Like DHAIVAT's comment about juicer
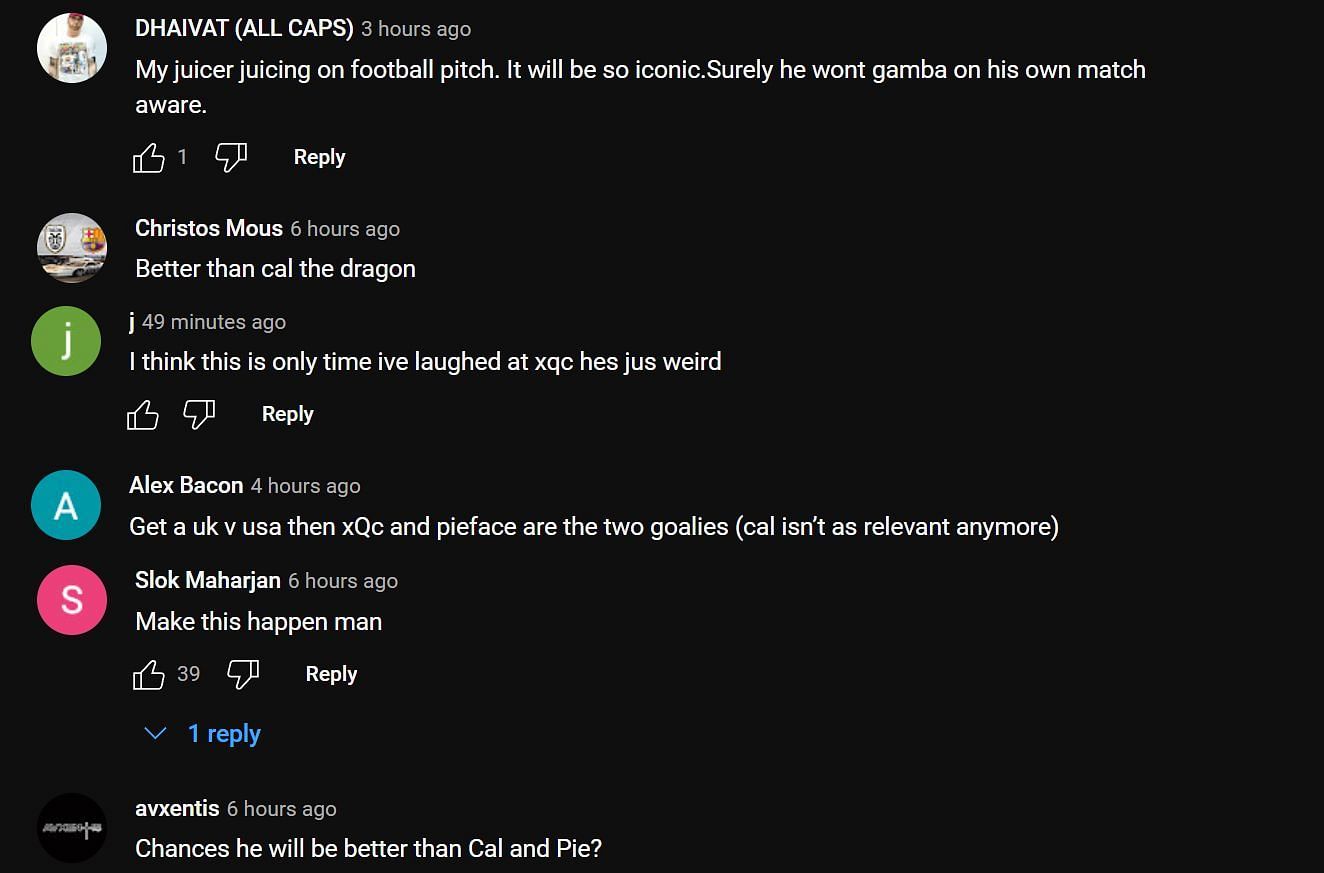 149,157
